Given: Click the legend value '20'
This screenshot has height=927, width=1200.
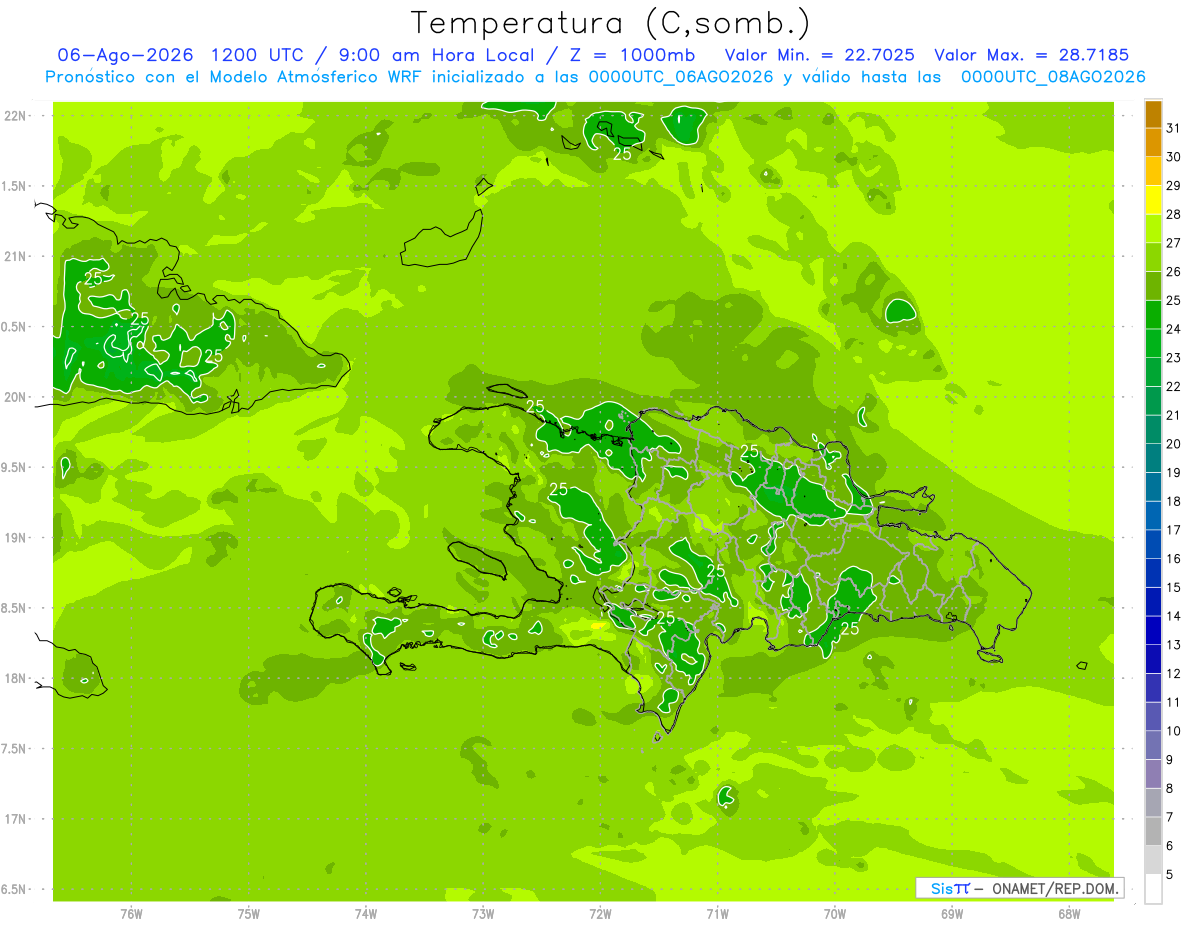Looking at the screenshot, I should (x=1174, y=444).
